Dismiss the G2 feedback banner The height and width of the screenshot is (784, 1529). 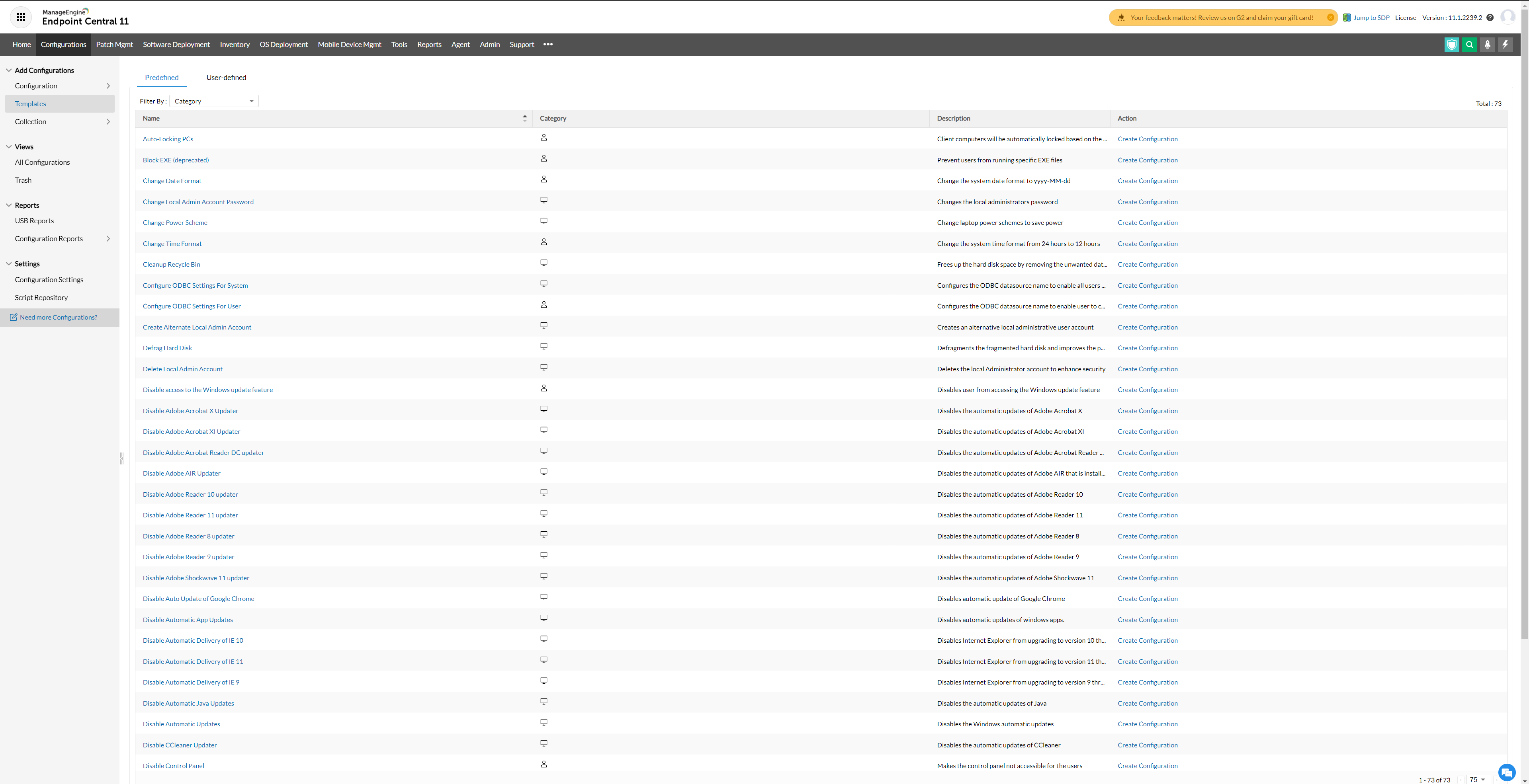coord(1330,18)
